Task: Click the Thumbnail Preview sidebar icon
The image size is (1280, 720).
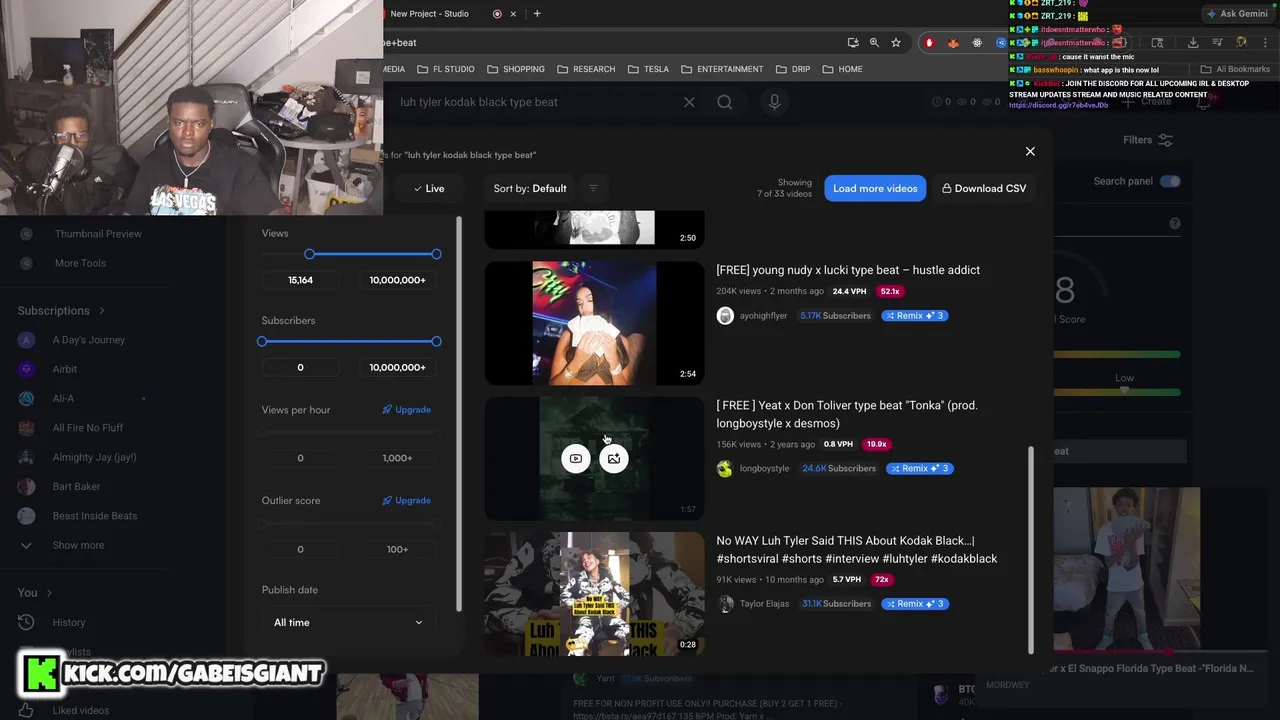Action: [x=27, y=234]
